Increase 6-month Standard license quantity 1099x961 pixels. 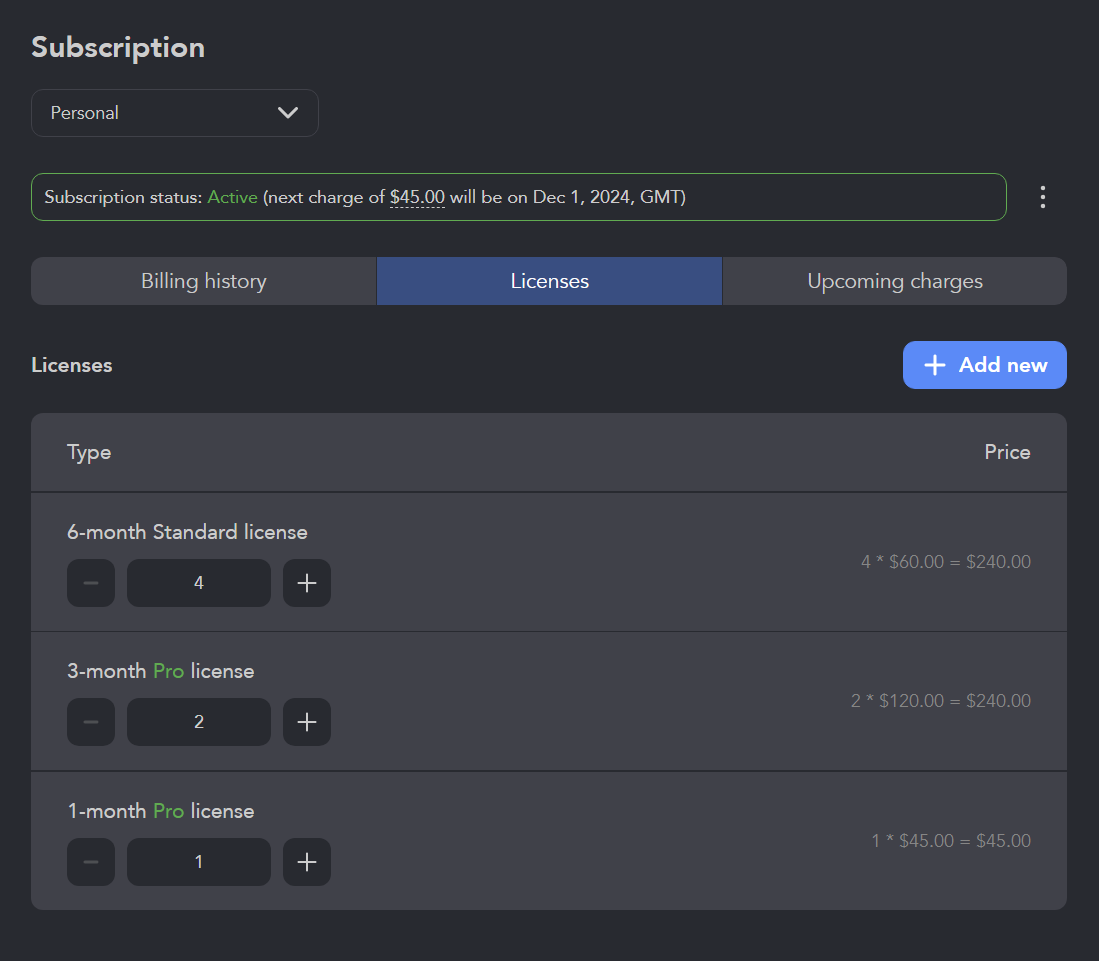pyautogui.click(x=307, y=583)
